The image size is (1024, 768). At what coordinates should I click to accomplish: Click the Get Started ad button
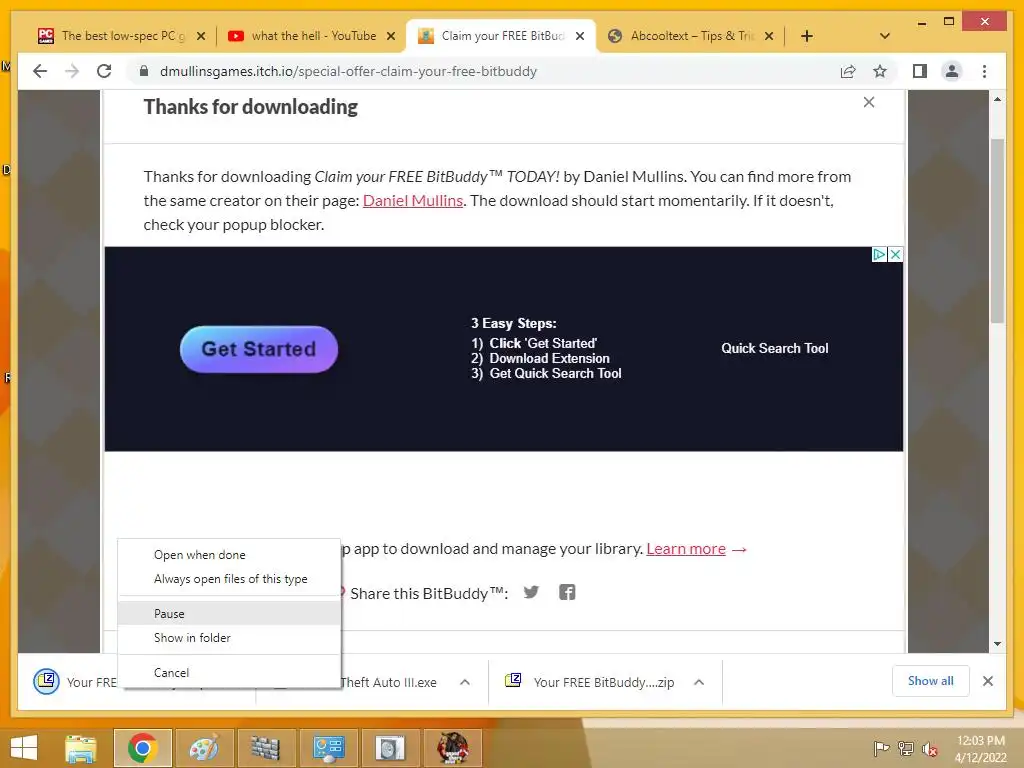pyautogui.click(x=259, y=349)
